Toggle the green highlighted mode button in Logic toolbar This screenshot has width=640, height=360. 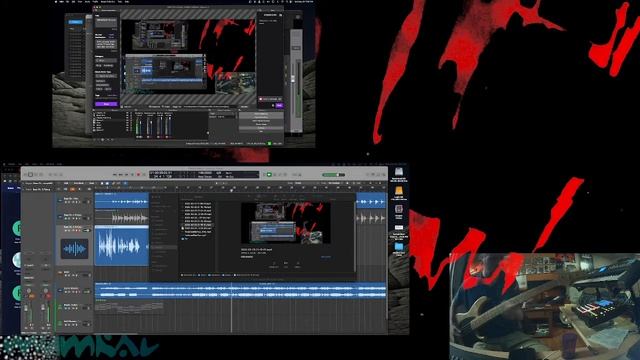(x=269, y=175)
